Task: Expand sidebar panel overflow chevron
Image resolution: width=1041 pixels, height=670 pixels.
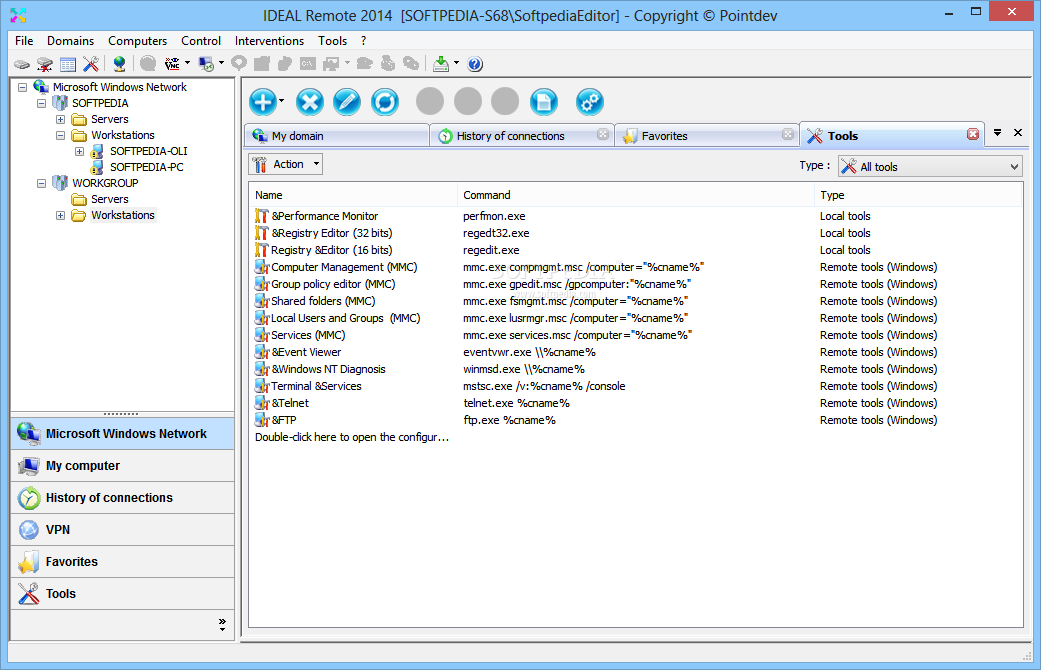Action: 222,625
